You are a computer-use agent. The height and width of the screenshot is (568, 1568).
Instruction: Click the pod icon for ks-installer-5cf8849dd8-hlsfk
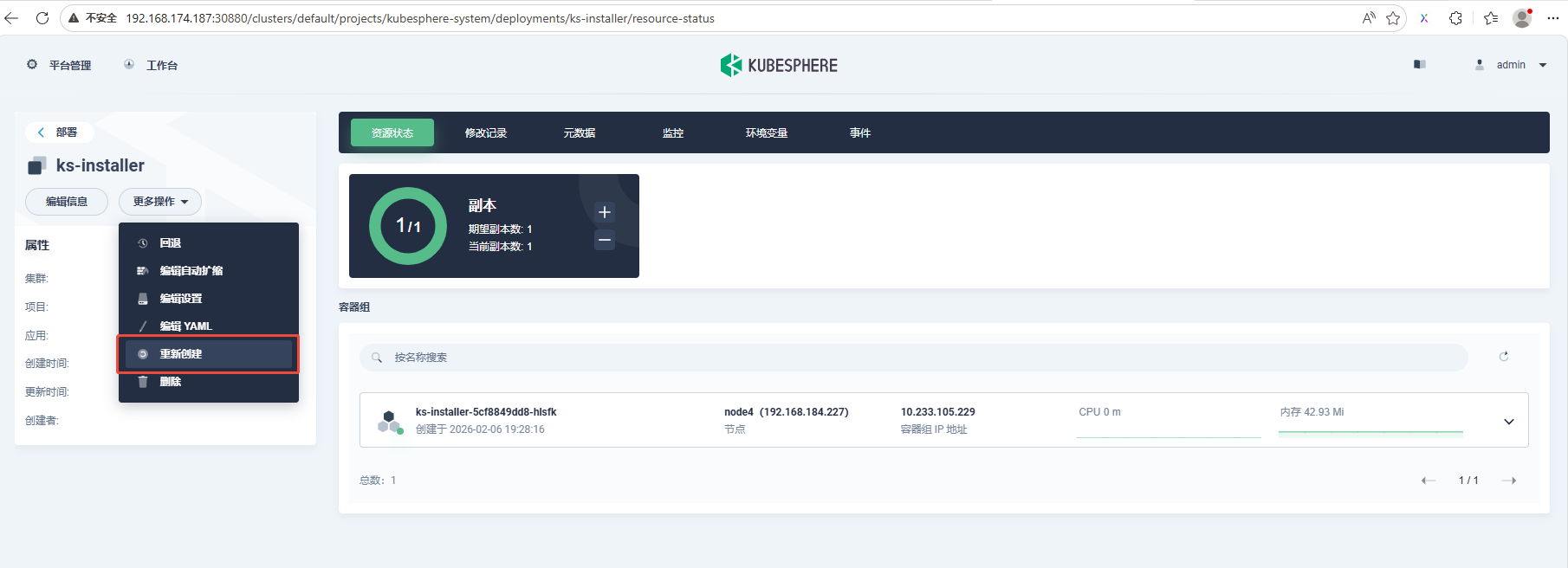pyautogui.click(x=391, y=422)
